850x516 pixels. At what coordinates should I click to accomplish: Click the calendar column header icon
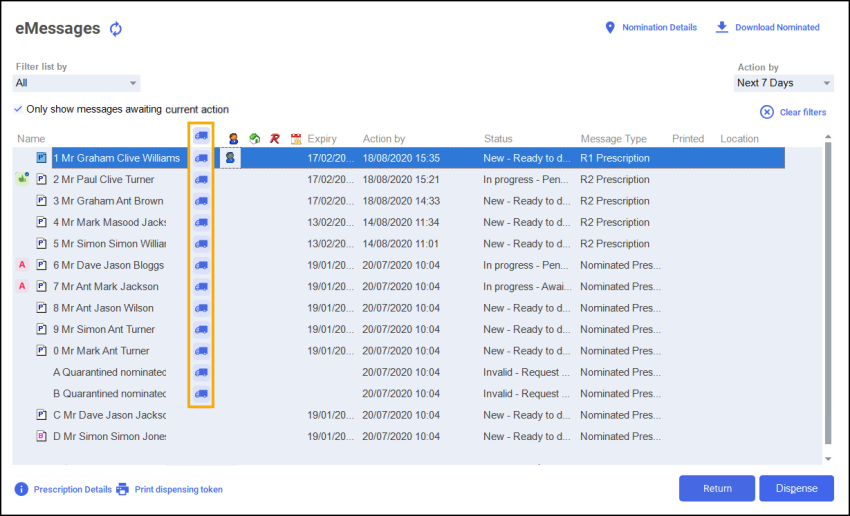(x=295, y=139)
